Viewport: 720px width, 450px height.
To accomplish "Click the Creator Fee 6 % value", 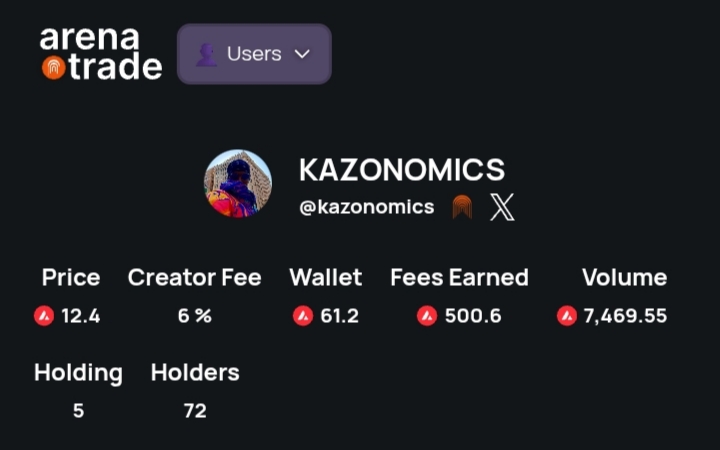I will [x=195, y=316].
